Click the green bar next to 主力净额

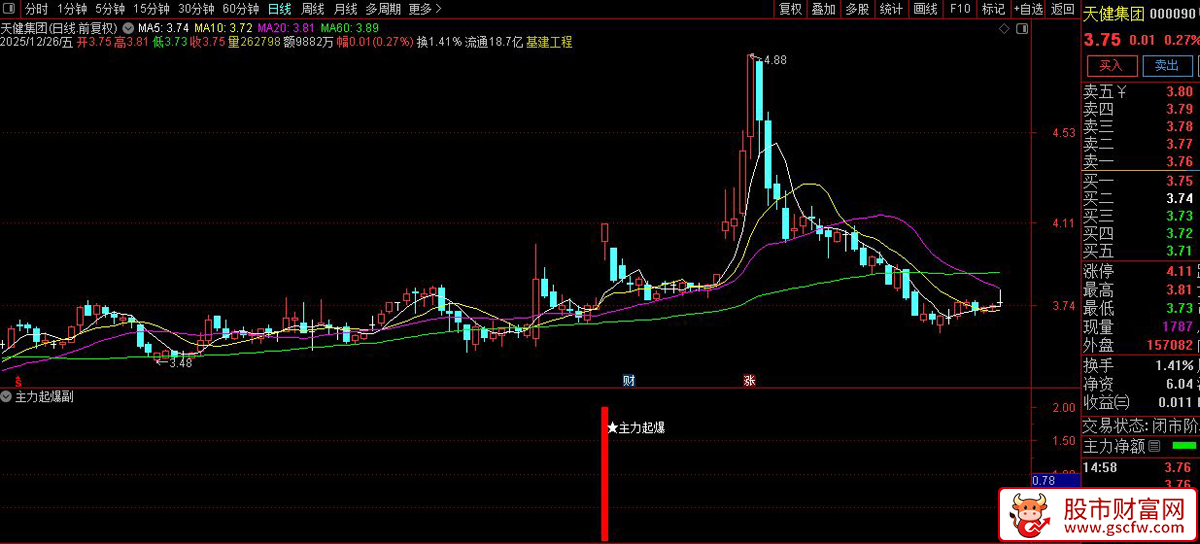coord(1183,445)
